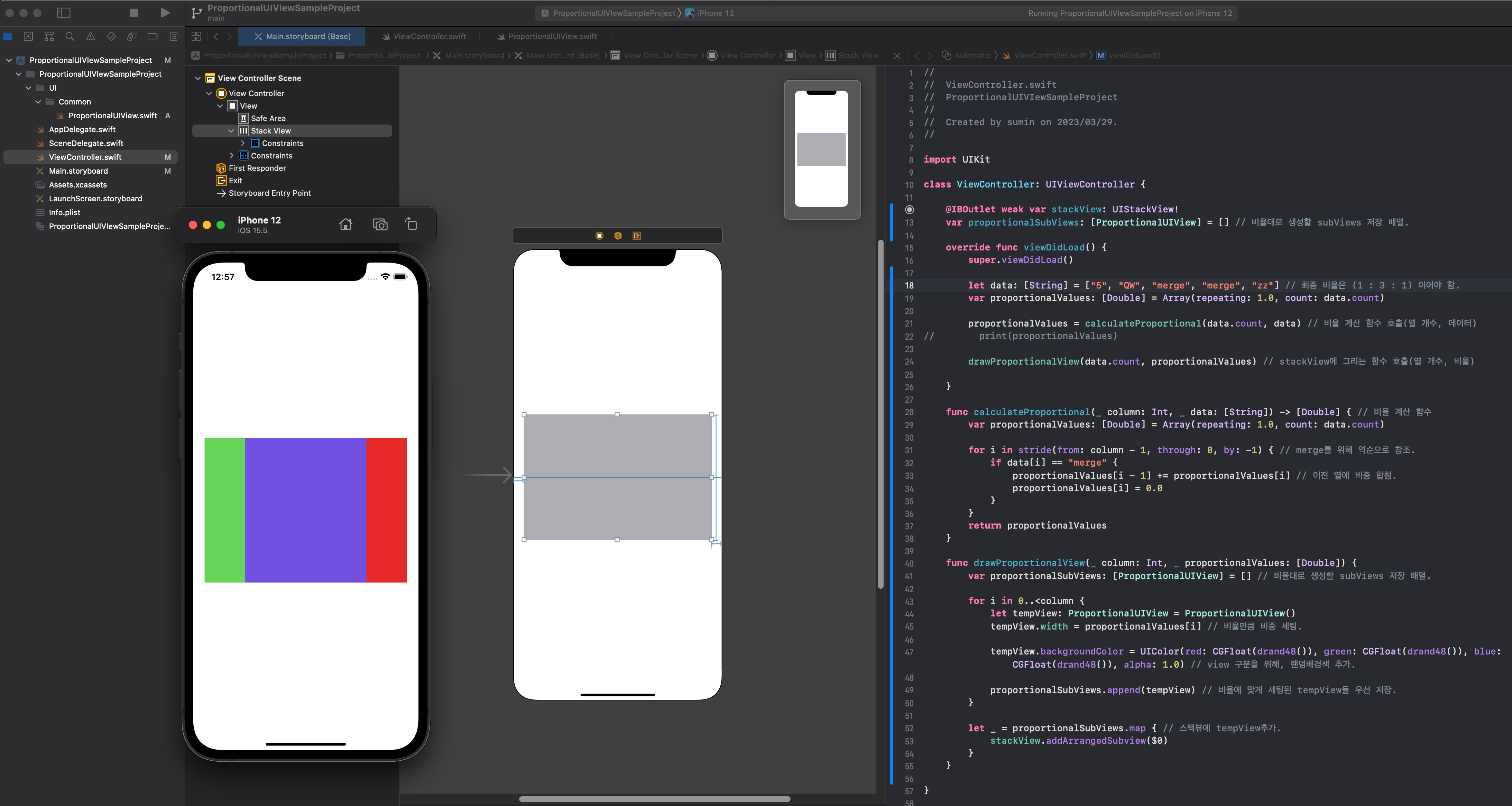Click the storyboard canvas minimap thumbnail
Screen dimensions: 1512x806
coord(822,149)
